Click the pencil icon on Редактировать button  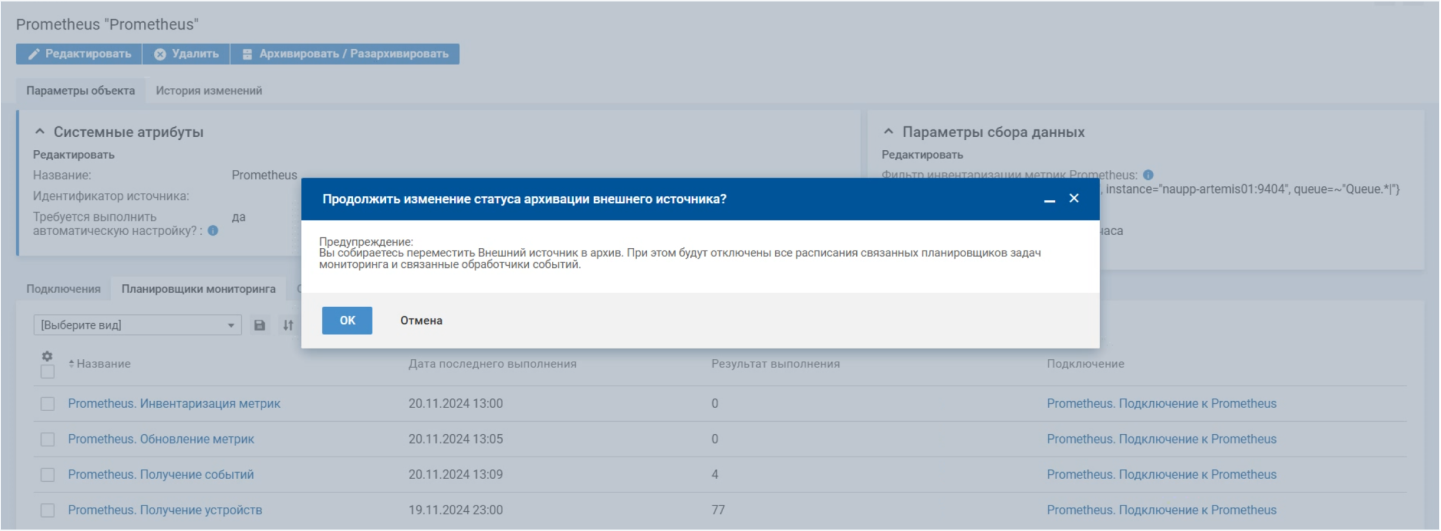pyautogui.click(x=33, y=54)
